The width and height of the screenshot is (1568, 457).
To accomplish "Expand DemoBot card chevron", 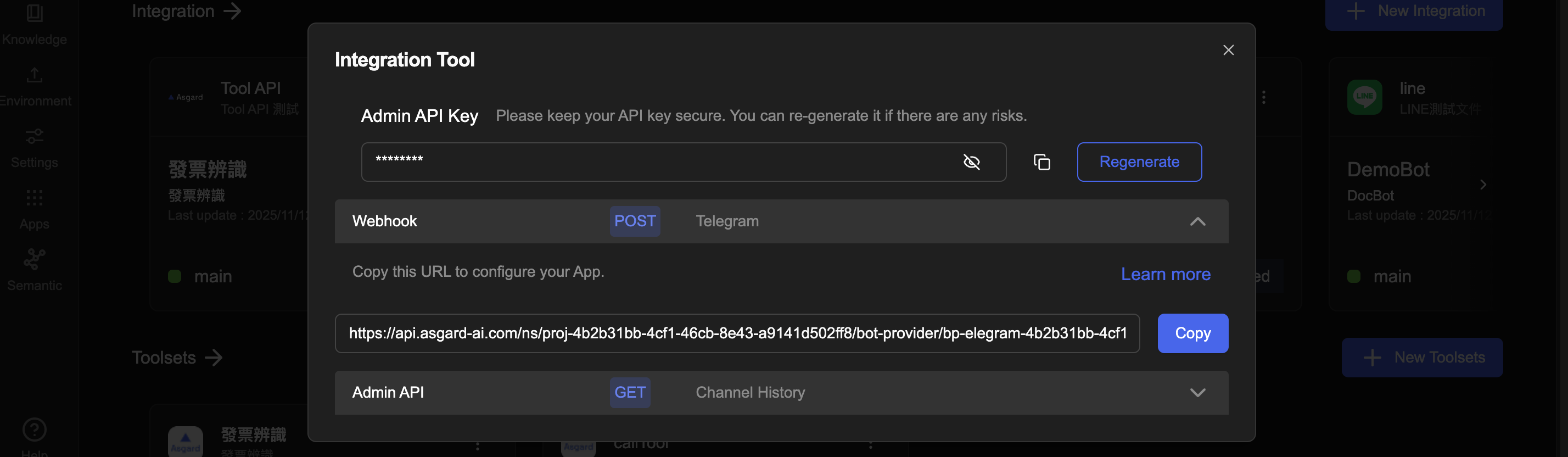I will coord(1483,185).
